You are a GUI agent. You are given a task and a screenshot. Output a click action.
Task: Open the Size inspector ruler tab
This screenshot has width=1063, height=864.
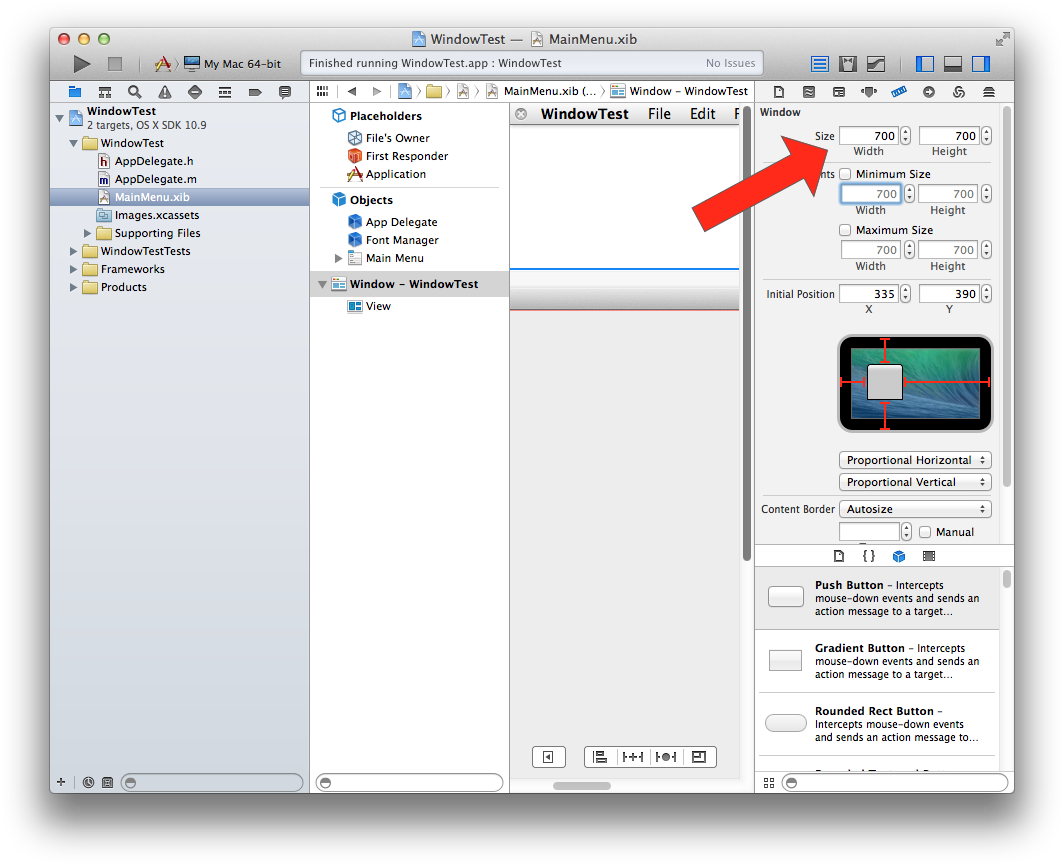point(898,92)
